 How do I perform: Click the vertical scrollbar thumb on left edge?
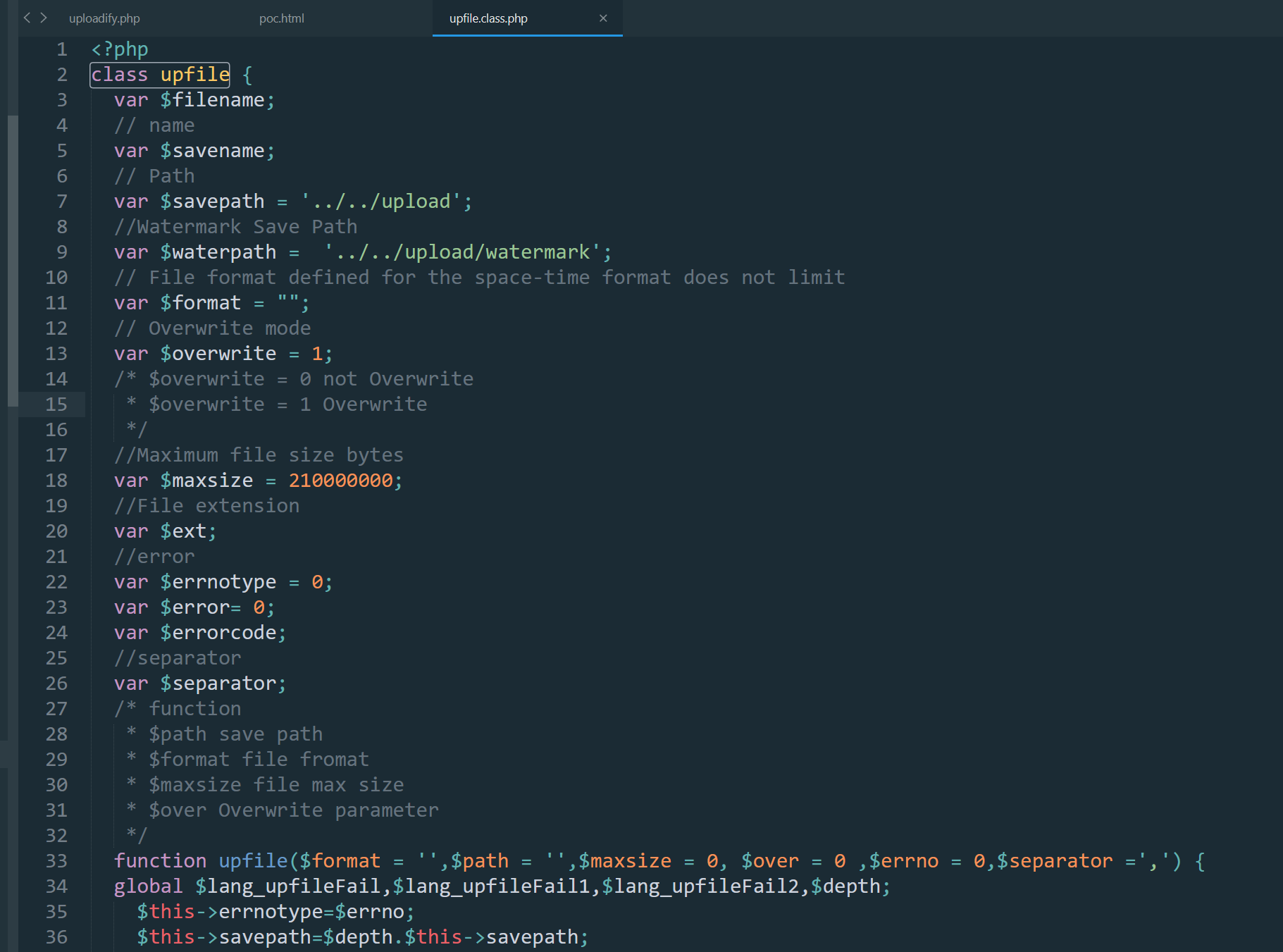12,261
